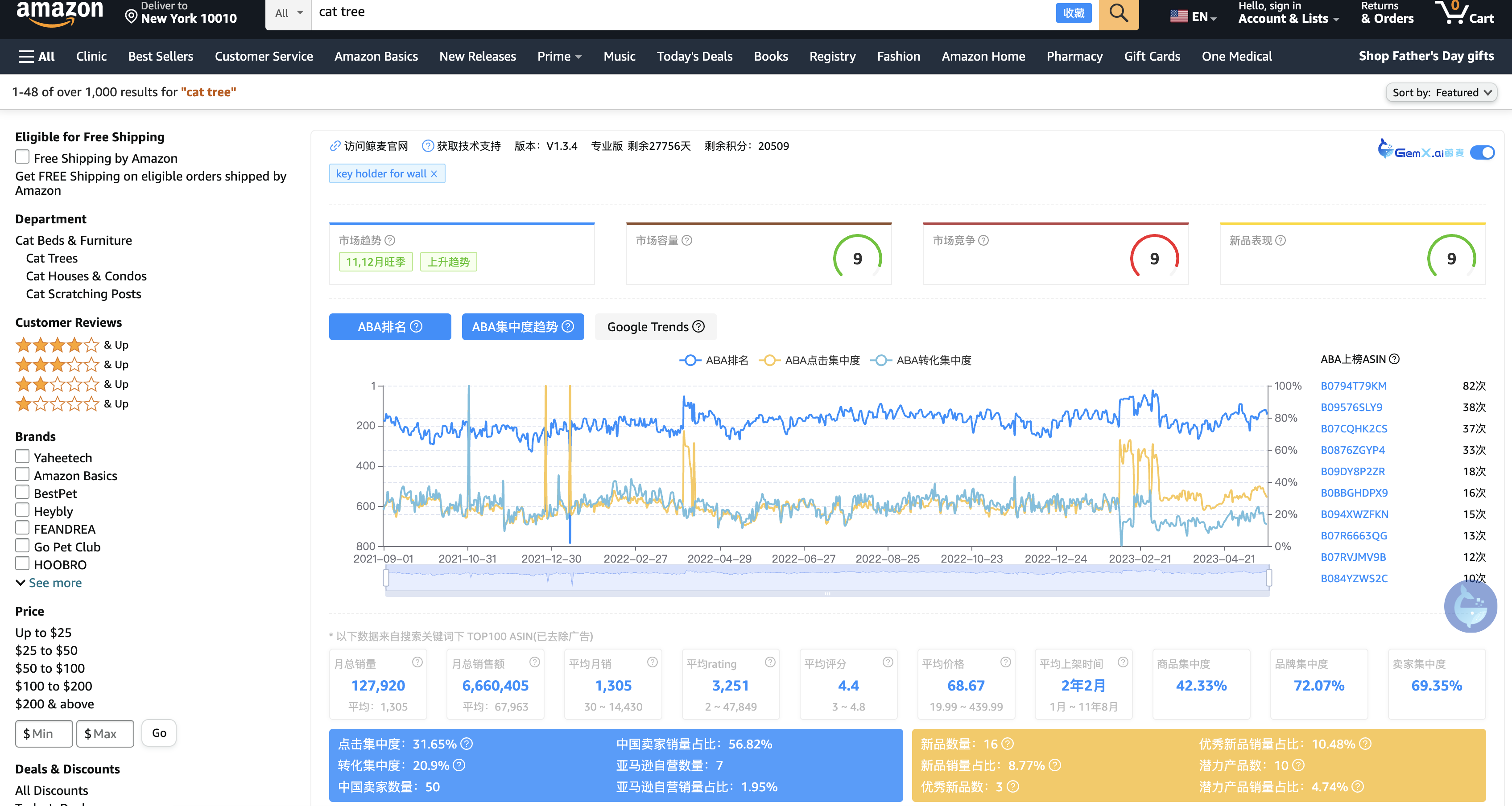Check the Go Pet Club brand box

pyautogui.click(x=22, y=546)
